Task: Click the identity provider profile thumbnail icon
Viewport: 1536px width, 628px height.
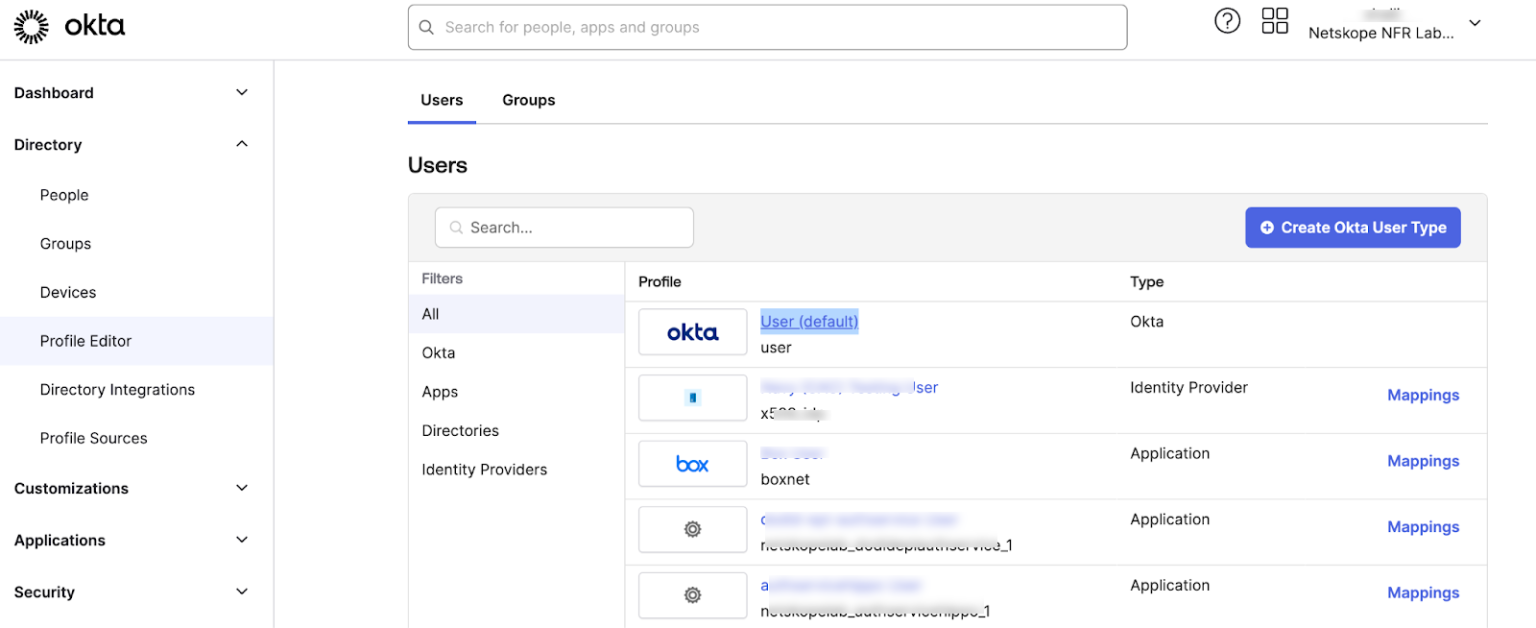Action: point(692,397)
